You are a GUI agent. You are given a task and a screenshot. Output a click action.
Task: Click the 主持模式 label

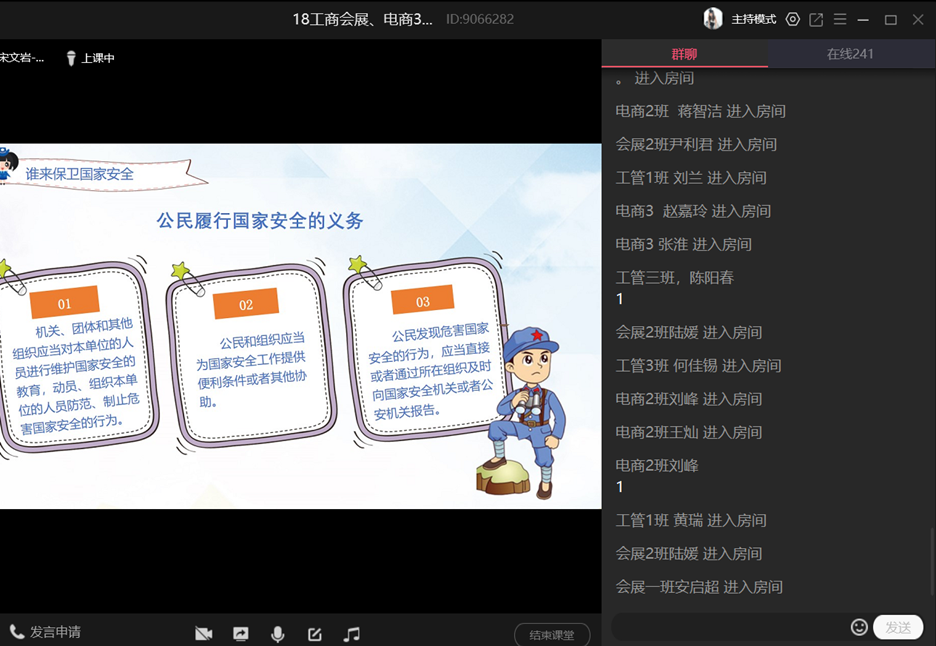pyautogui.click(x=754, y=19)
